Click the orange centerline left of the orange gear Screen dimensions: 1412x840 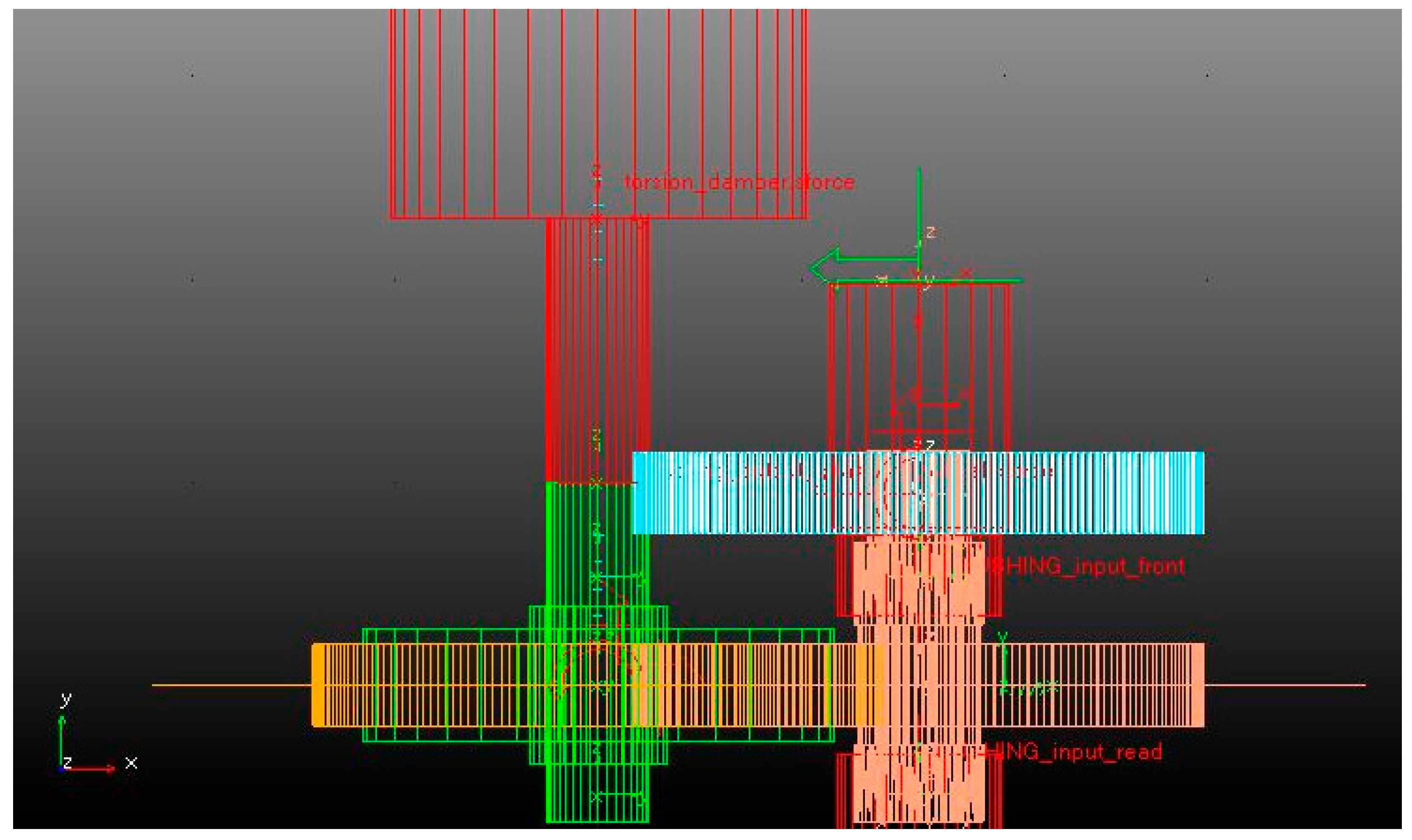point(226,685)
